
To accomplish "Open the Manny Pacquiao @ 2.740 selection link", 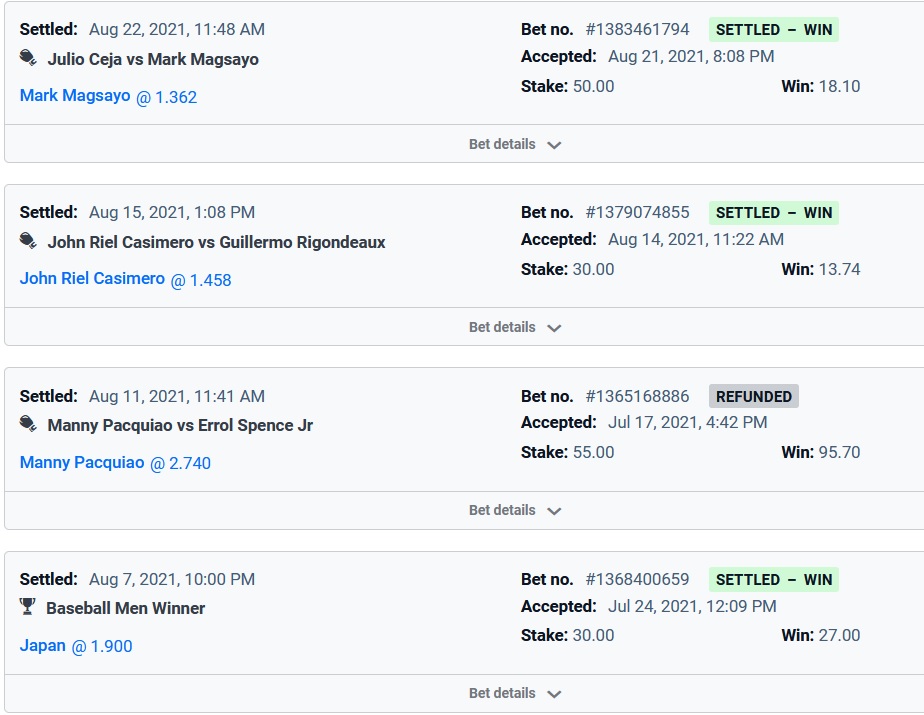I will (x=115, y=463).
